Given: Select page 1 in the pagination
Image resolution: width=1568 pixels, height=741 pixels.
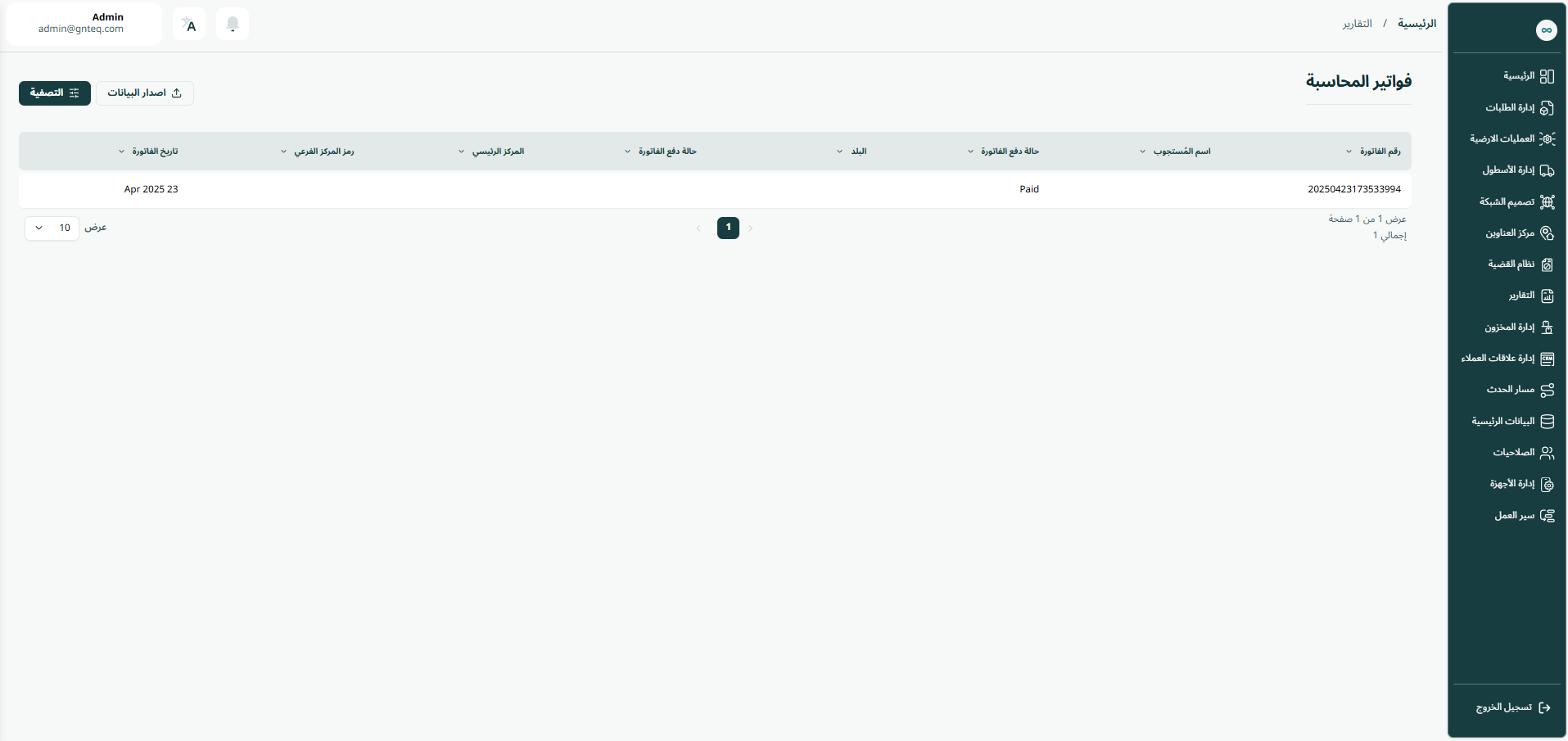Looking at the screenshot, I should [728, 228].
